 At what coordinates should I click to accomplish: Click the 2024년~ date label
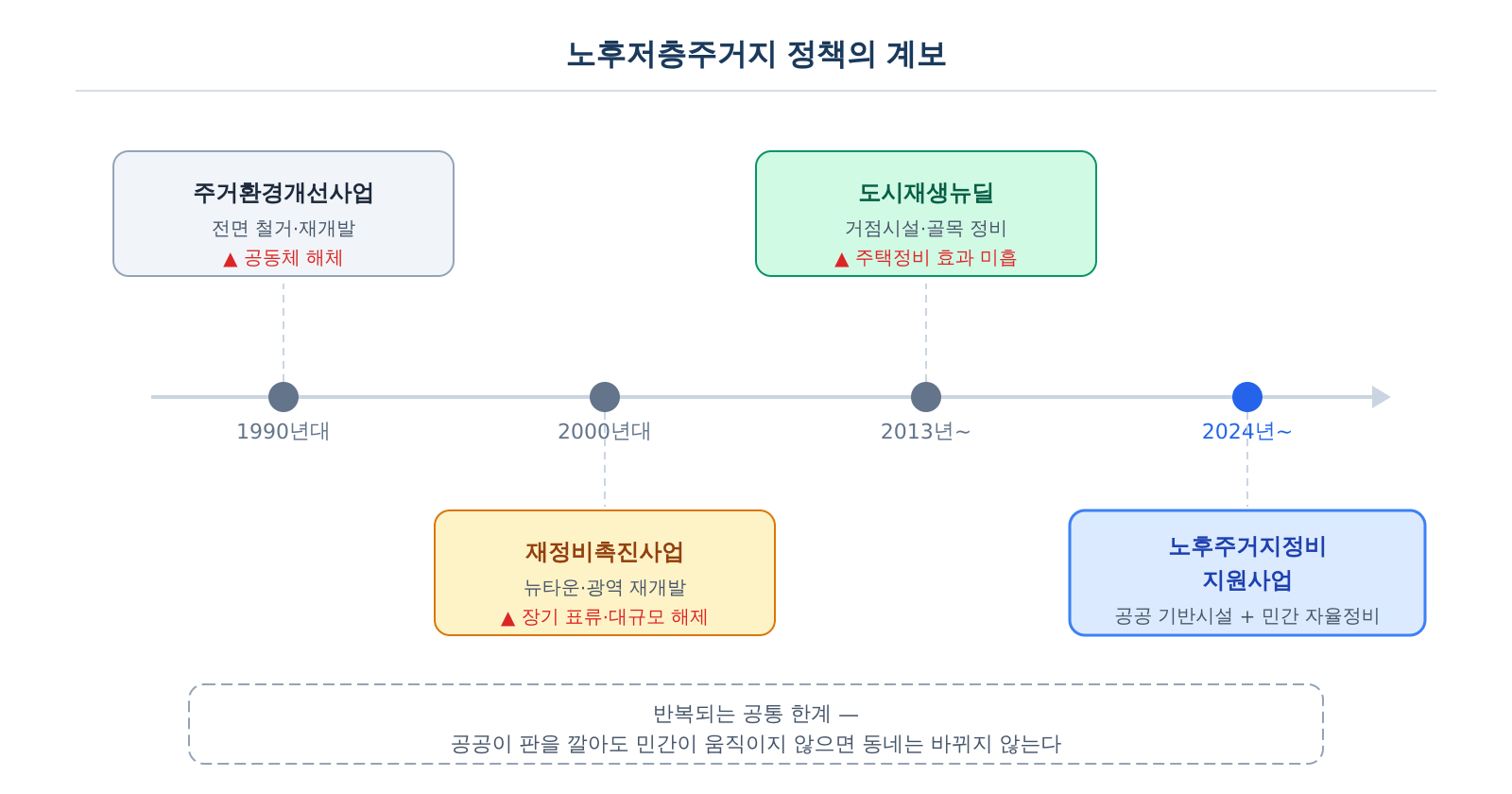coord(1247,432)
